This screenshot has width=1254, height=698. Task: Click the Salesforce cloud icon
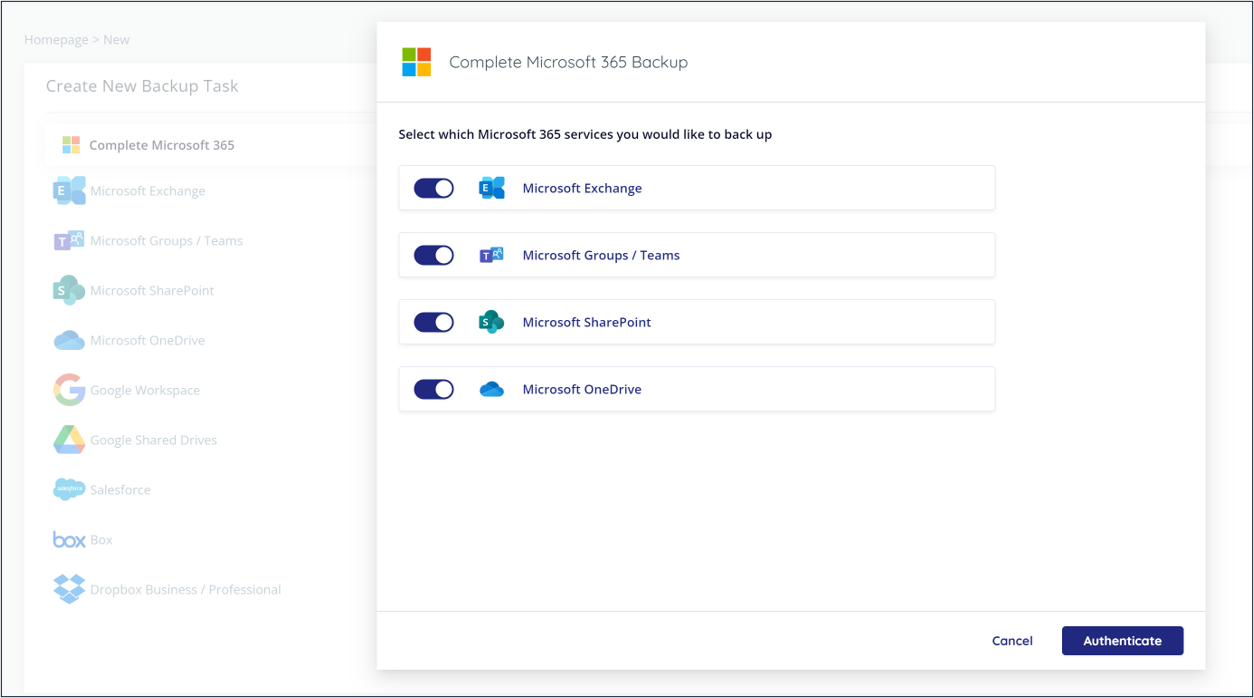click(x=69, y=489)
